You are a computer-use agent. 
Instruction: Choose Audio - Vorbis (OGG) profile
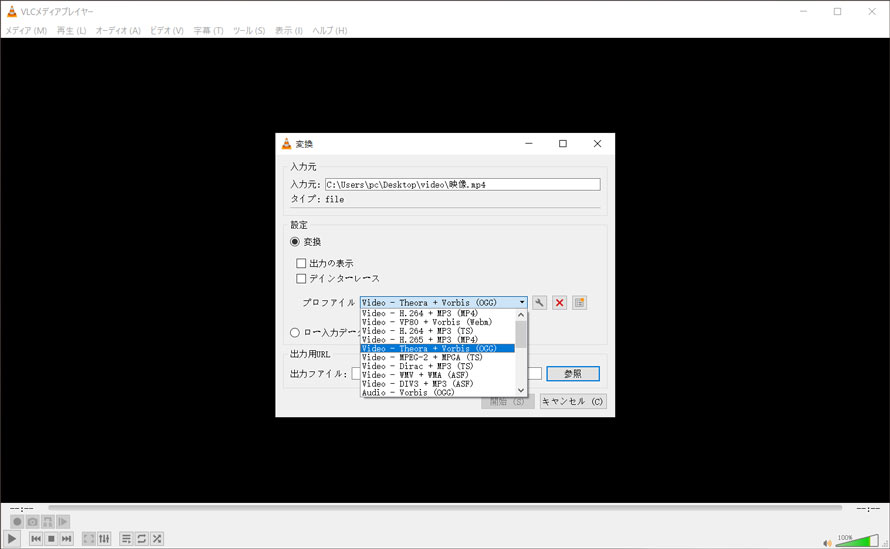click(438, 392)
